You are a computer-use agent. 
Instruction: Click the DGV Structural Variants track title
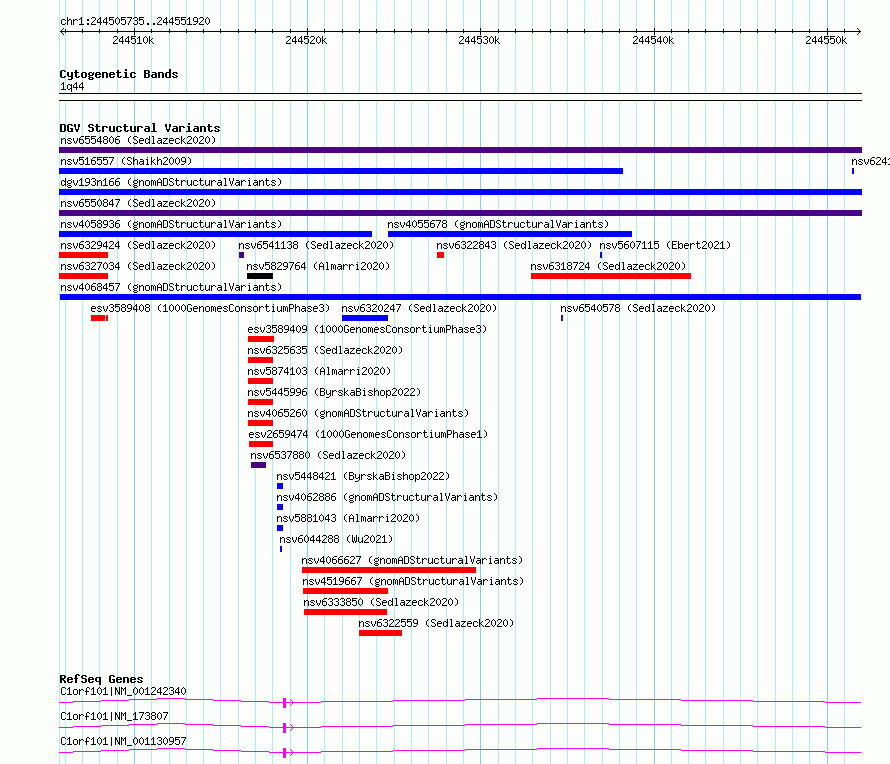[x=140, y=128]
